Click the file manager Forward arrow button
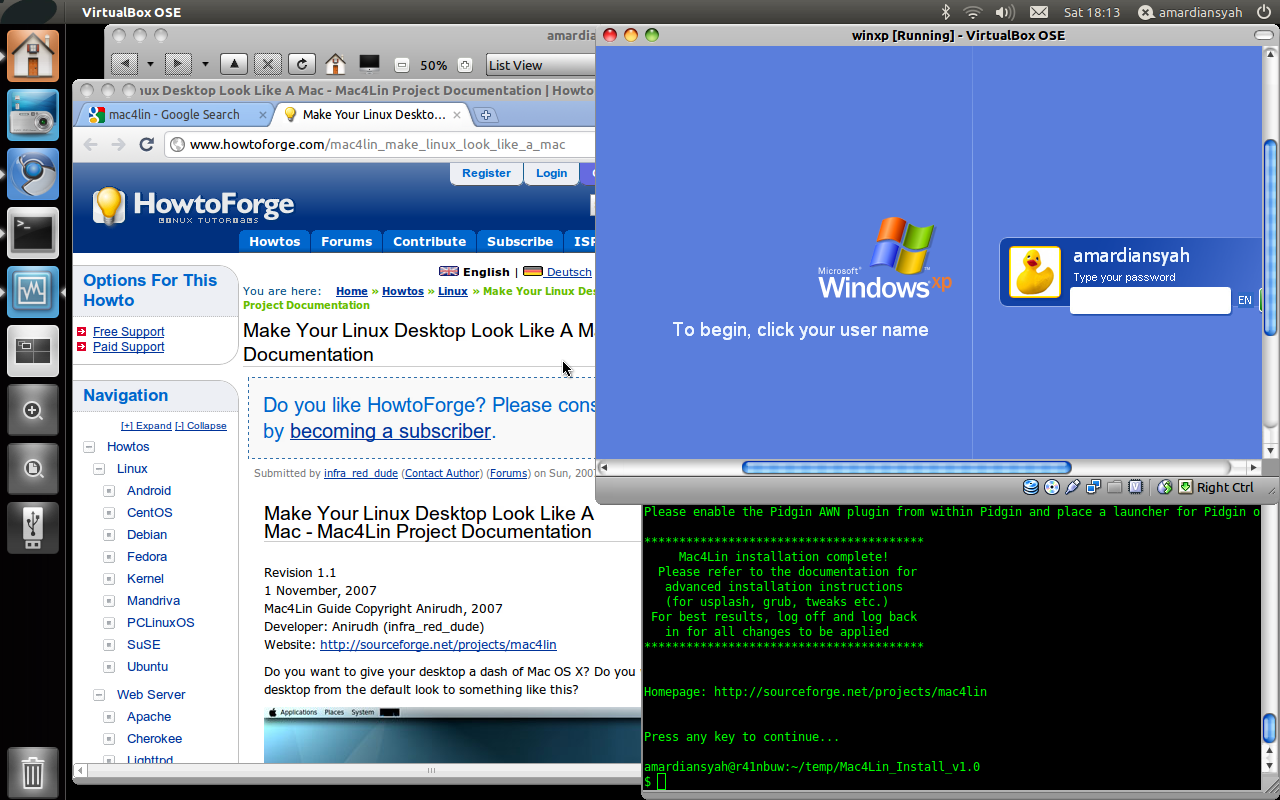1280x800 pixels. tap(178, 64)
